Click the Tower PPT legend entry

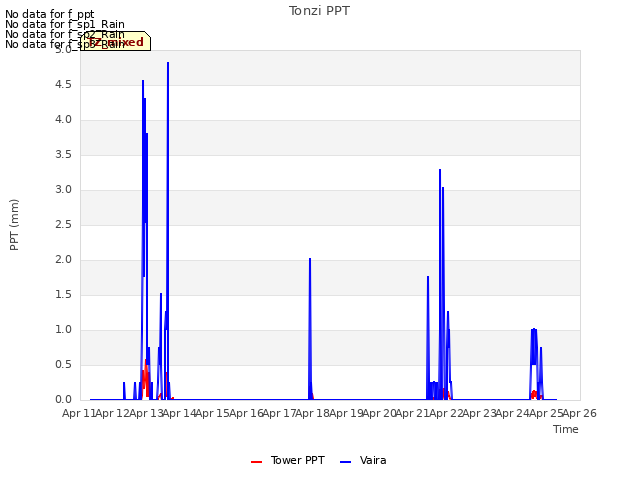pos(288,460)
